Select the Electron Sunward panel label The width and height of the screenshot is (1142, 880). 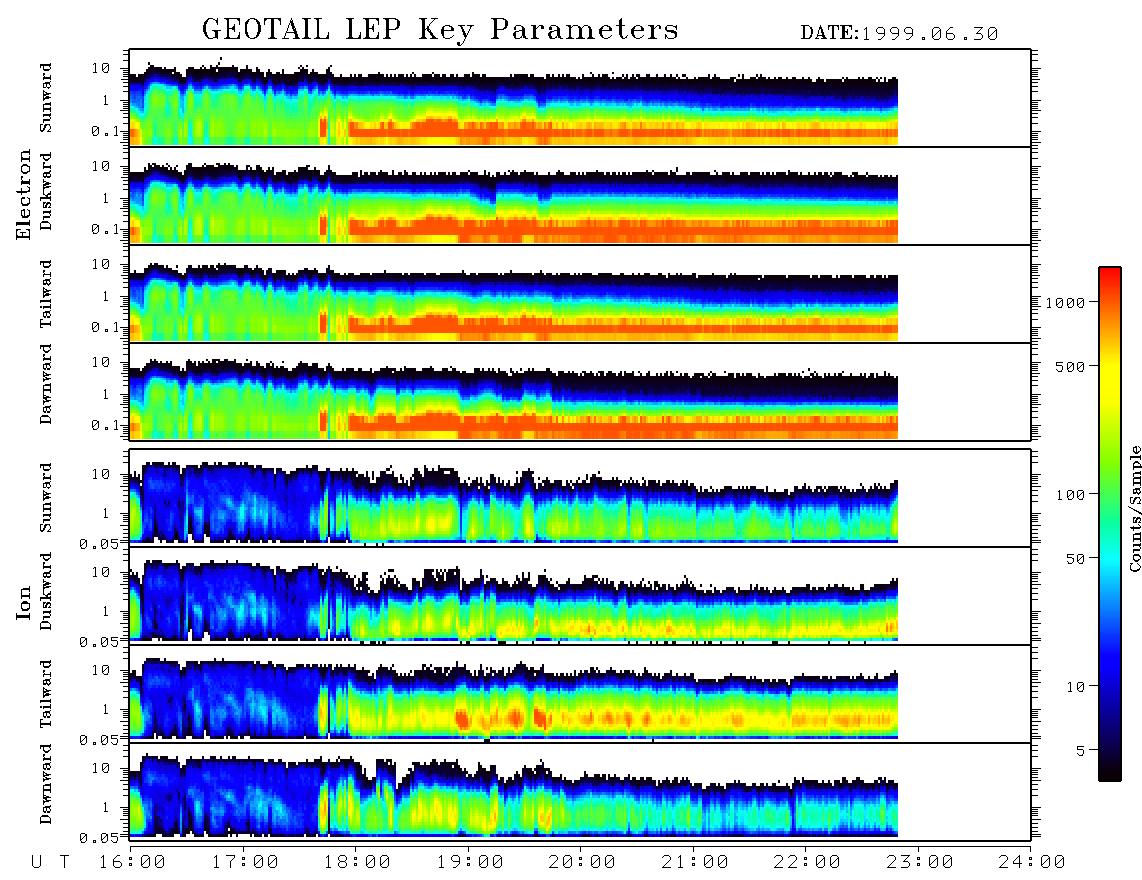[46, 98]
